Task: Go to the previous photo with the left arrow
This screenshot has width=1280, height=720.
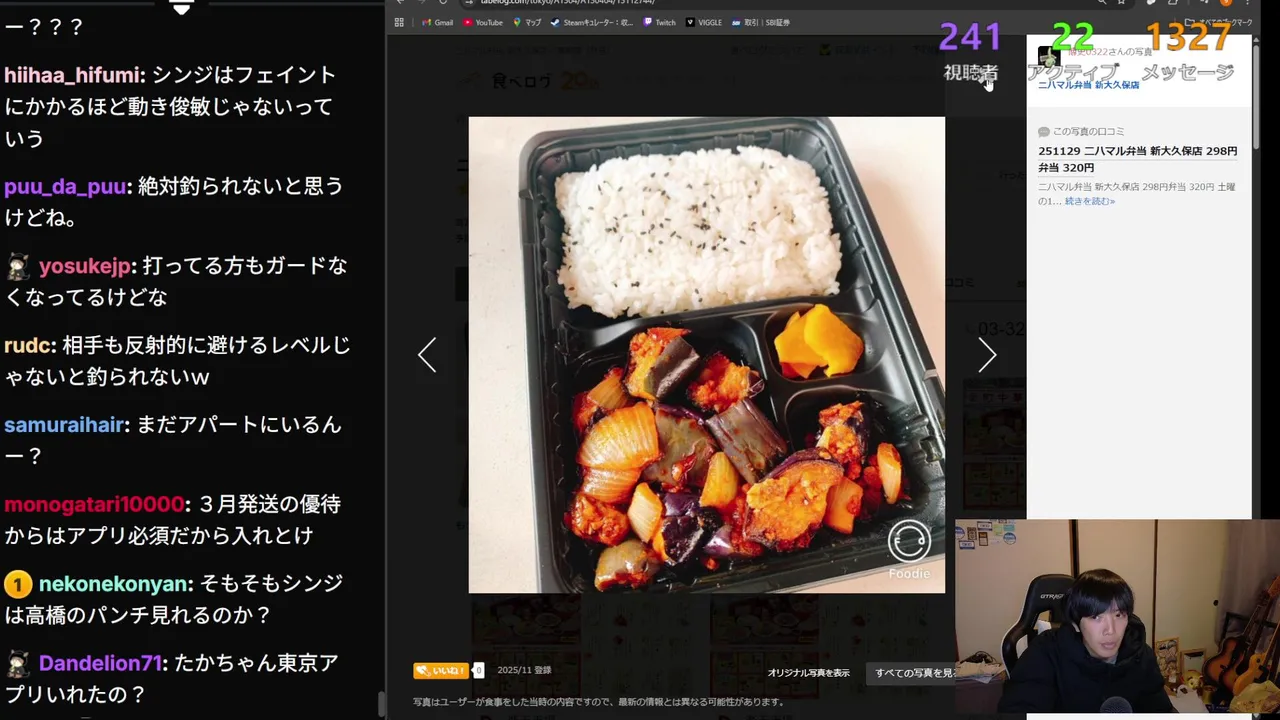Action: coord(427,354)
